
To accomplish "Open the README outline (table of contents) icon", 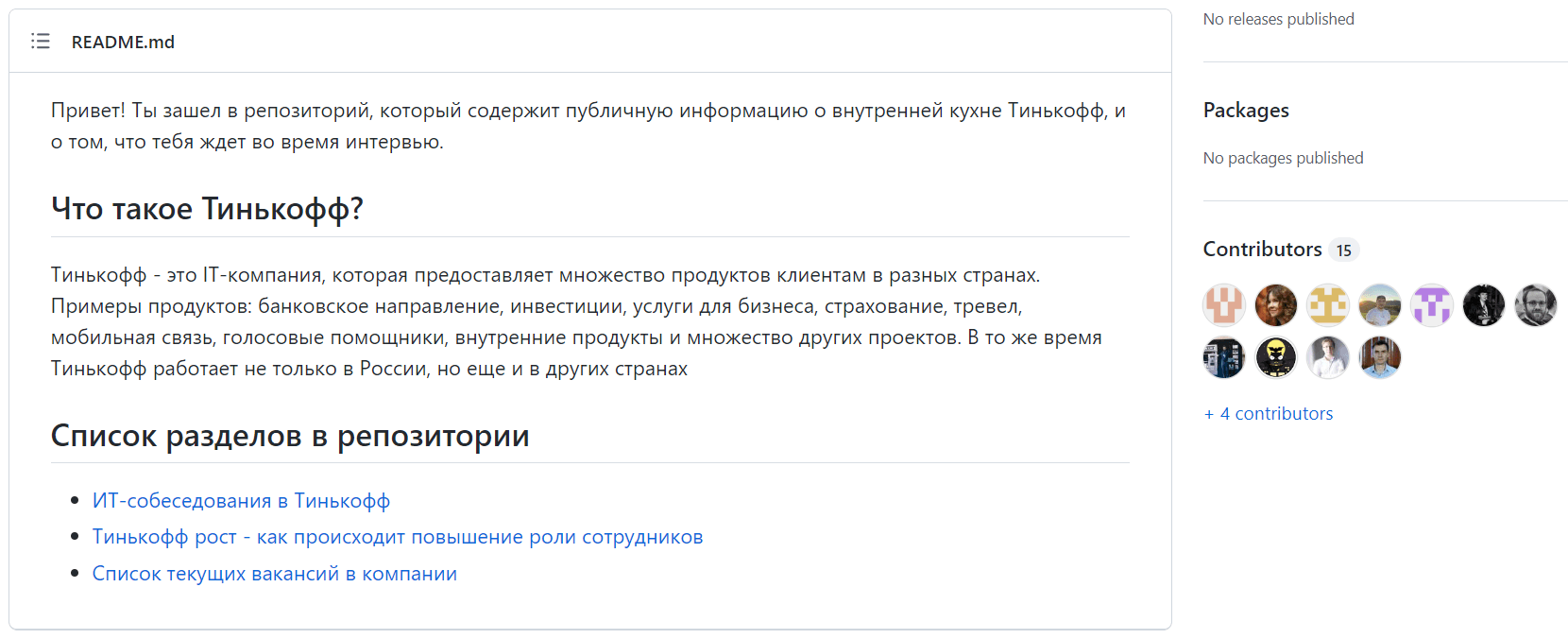I will point(40,42).
